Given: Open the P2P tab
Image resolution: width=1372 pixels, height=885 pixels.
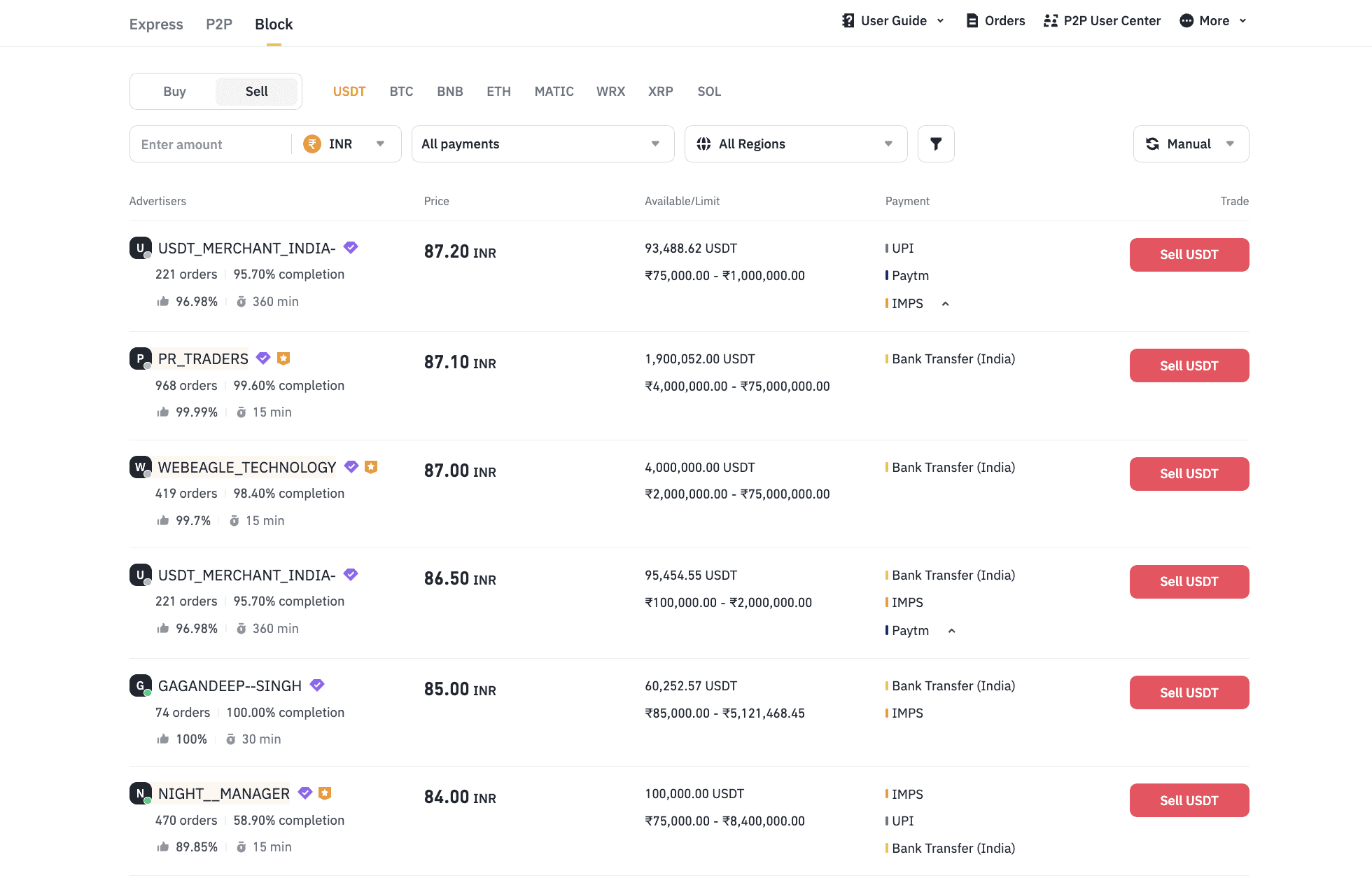Looking at the screenshot, I should pos(218,25).
